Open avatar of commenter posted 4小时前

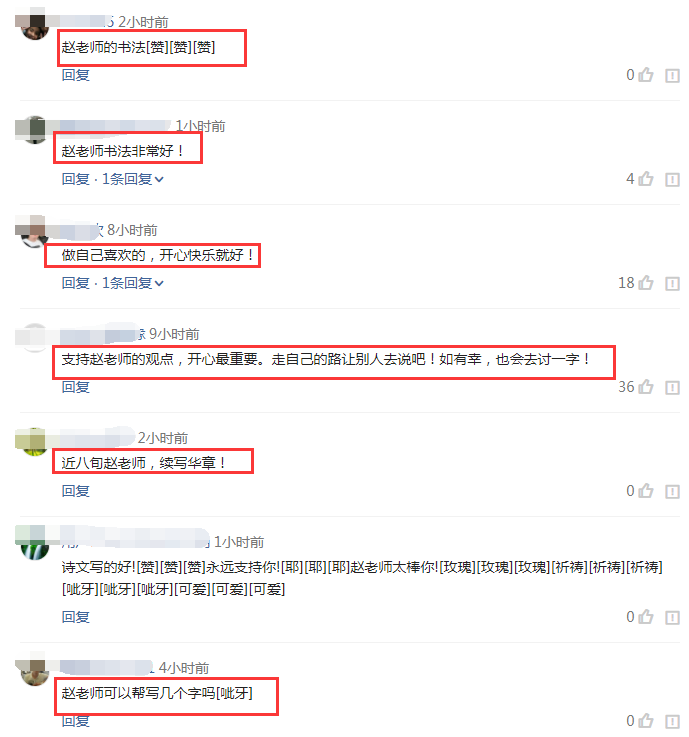[x=35, y=672]
